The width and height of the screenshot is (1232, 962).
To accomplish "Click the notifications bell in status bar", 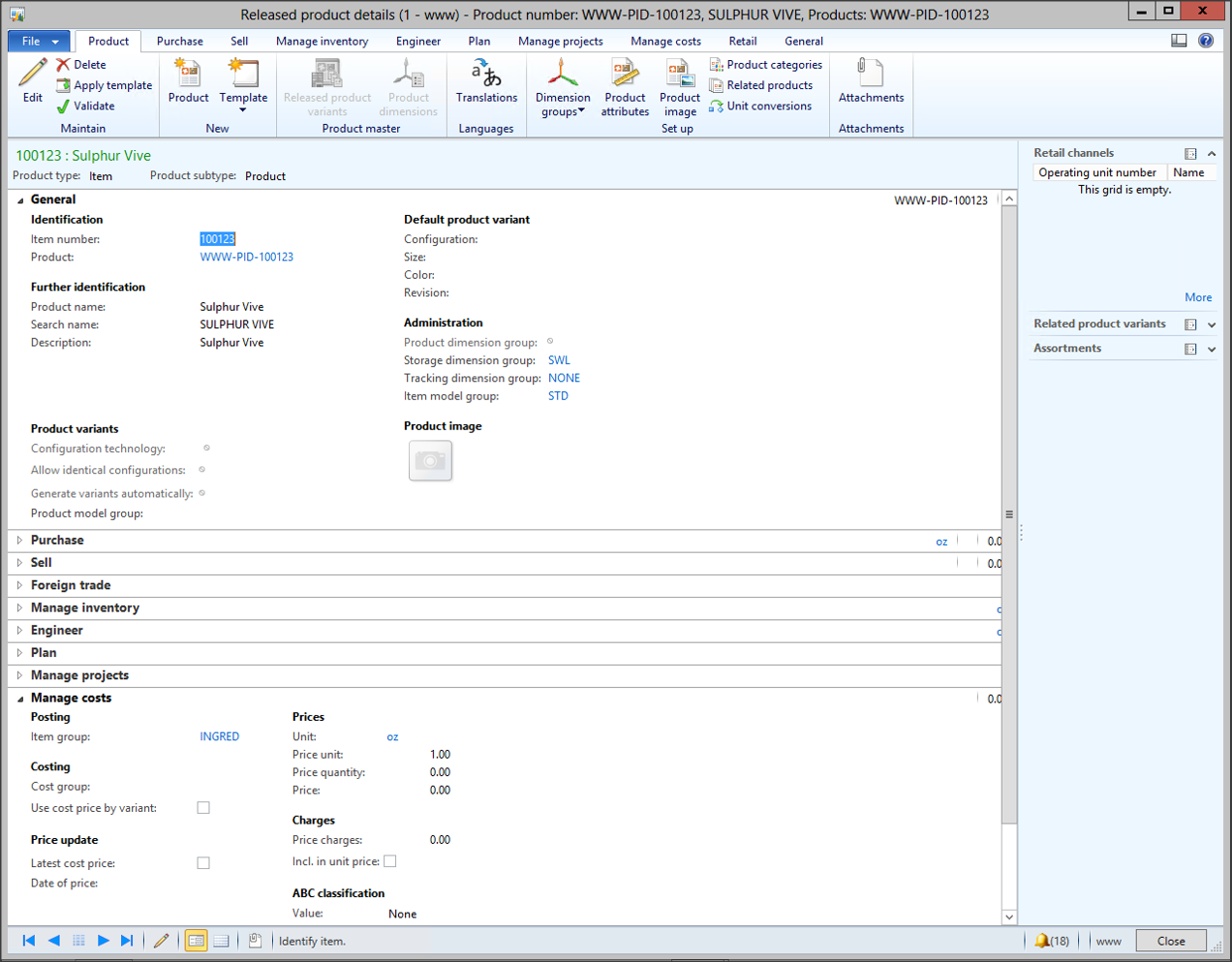I will tap(1042, 941).
